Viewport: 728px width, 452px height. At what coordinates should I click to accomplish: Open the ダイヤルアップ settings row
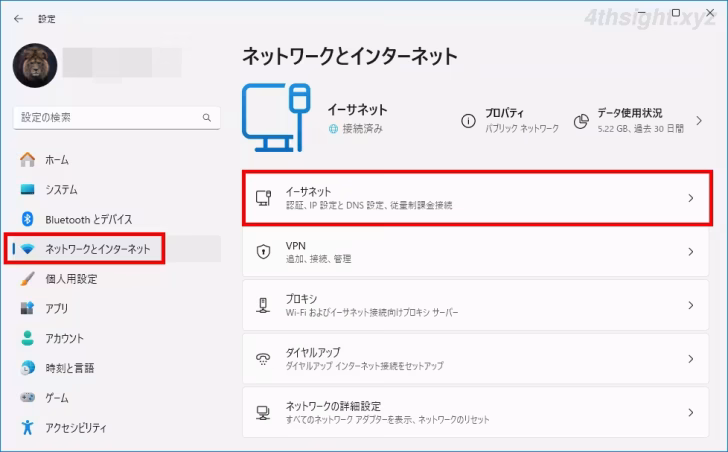pos(476,359)
